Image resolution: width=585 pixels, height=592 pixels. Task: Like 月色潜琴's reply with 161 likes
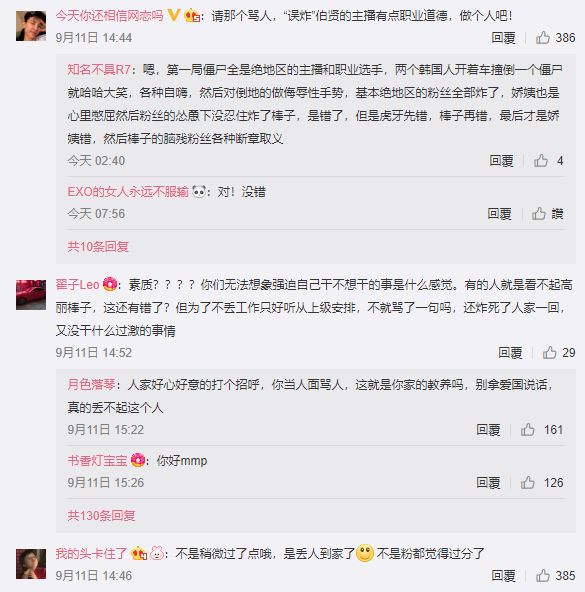(528, 430)
